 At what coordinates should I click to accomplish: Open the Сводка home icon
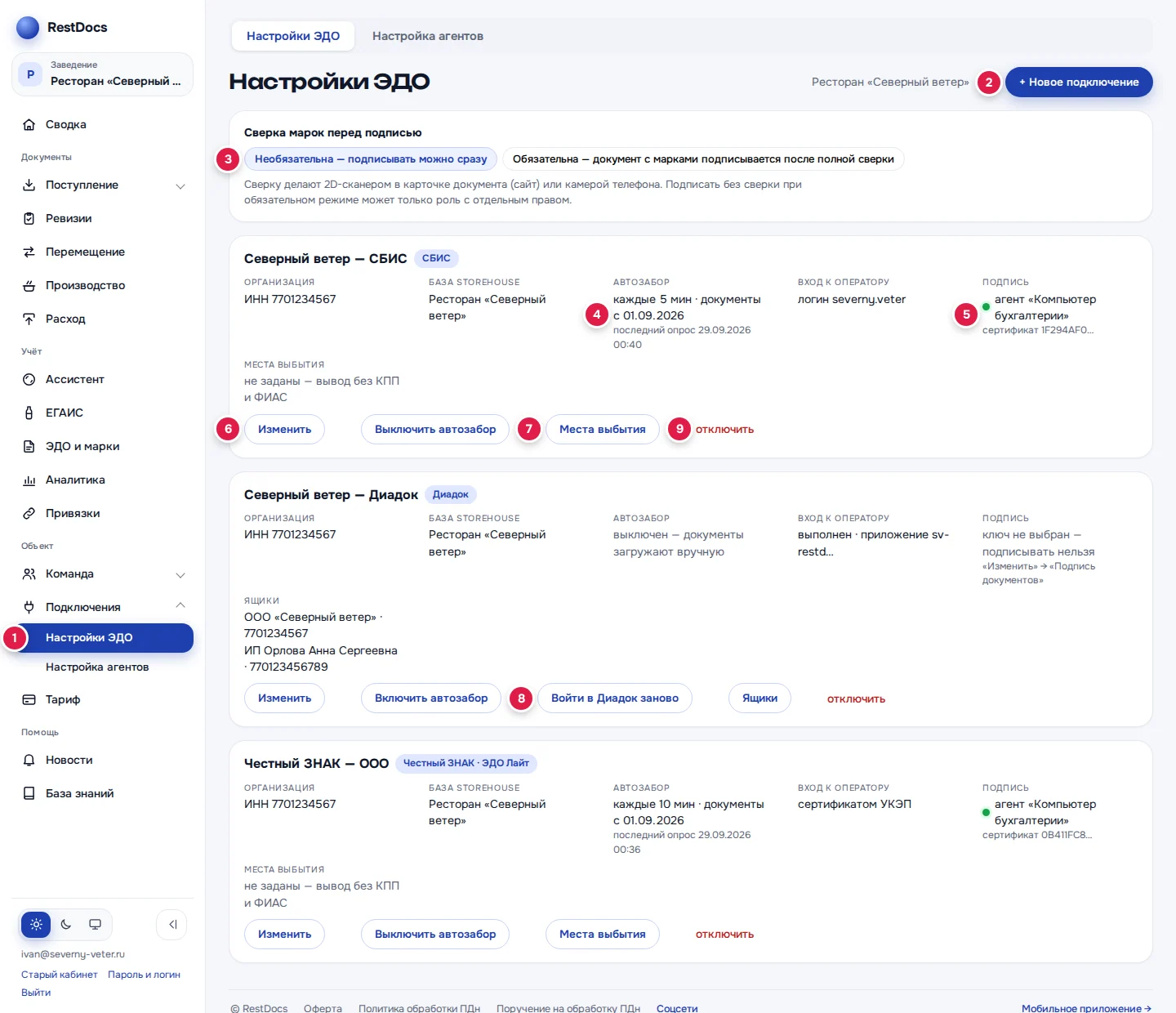pyautogui.click(x=29, y=125)
